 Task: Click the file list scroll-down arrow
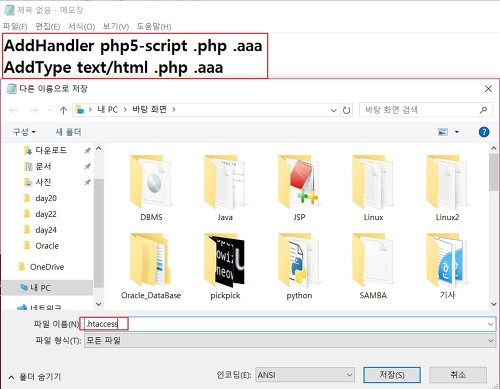(494, 304)
